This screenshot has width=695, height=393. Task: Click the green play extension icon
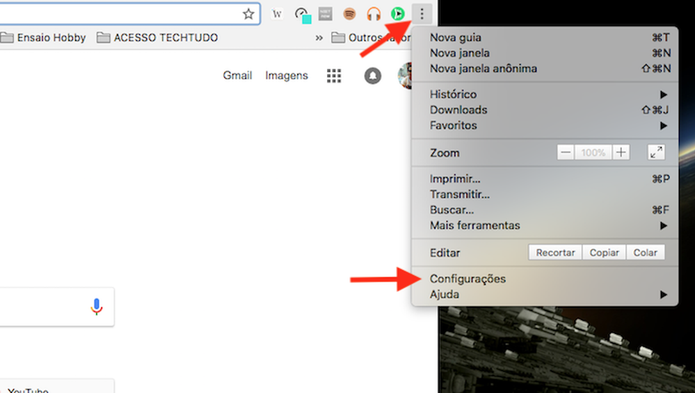click(x=398, y=14)
